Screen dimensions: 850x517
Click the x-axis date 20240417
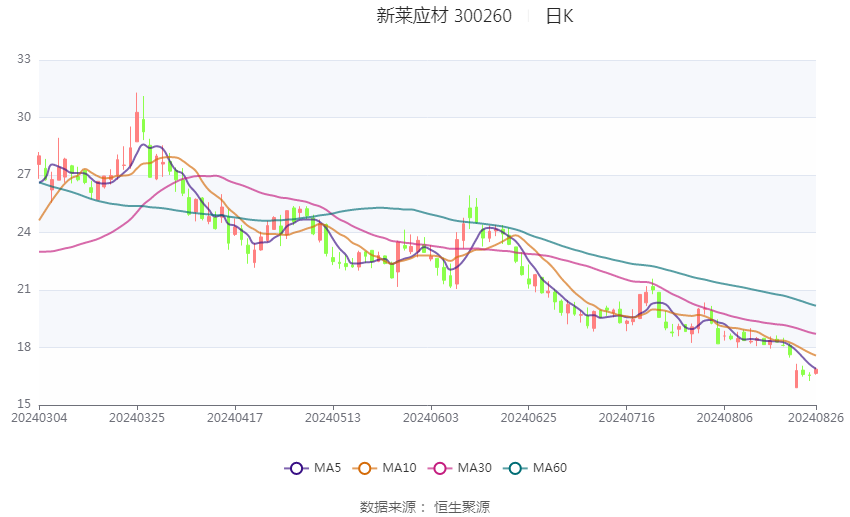tap(235, 418)
